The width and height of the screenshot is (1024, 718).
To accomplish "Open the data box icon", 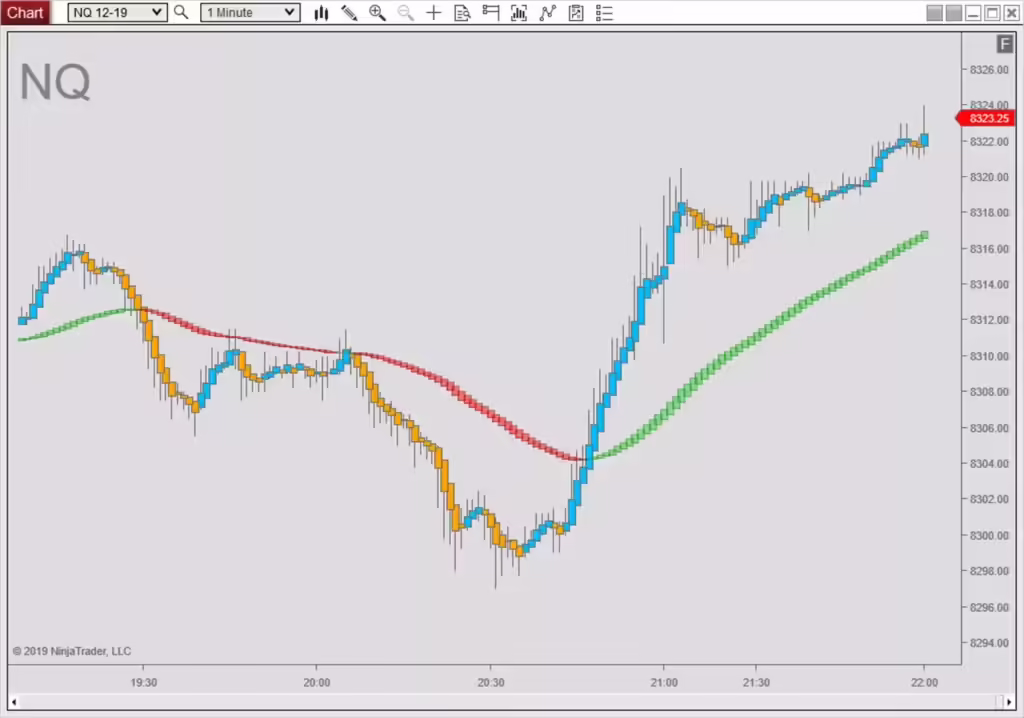I will 462,13.
